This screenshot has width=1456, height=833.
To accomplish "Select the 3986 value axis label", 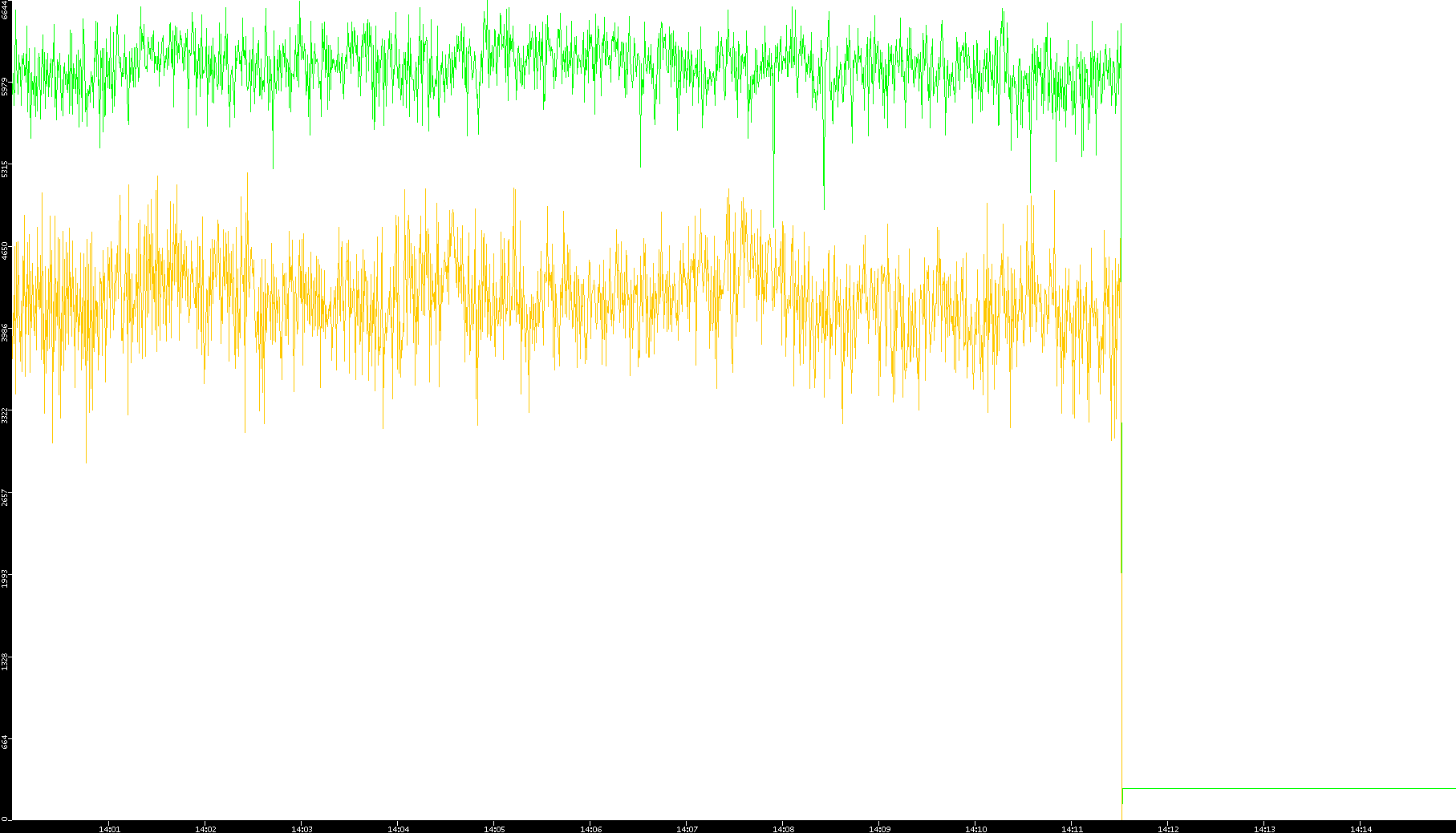I will point(5,333).
